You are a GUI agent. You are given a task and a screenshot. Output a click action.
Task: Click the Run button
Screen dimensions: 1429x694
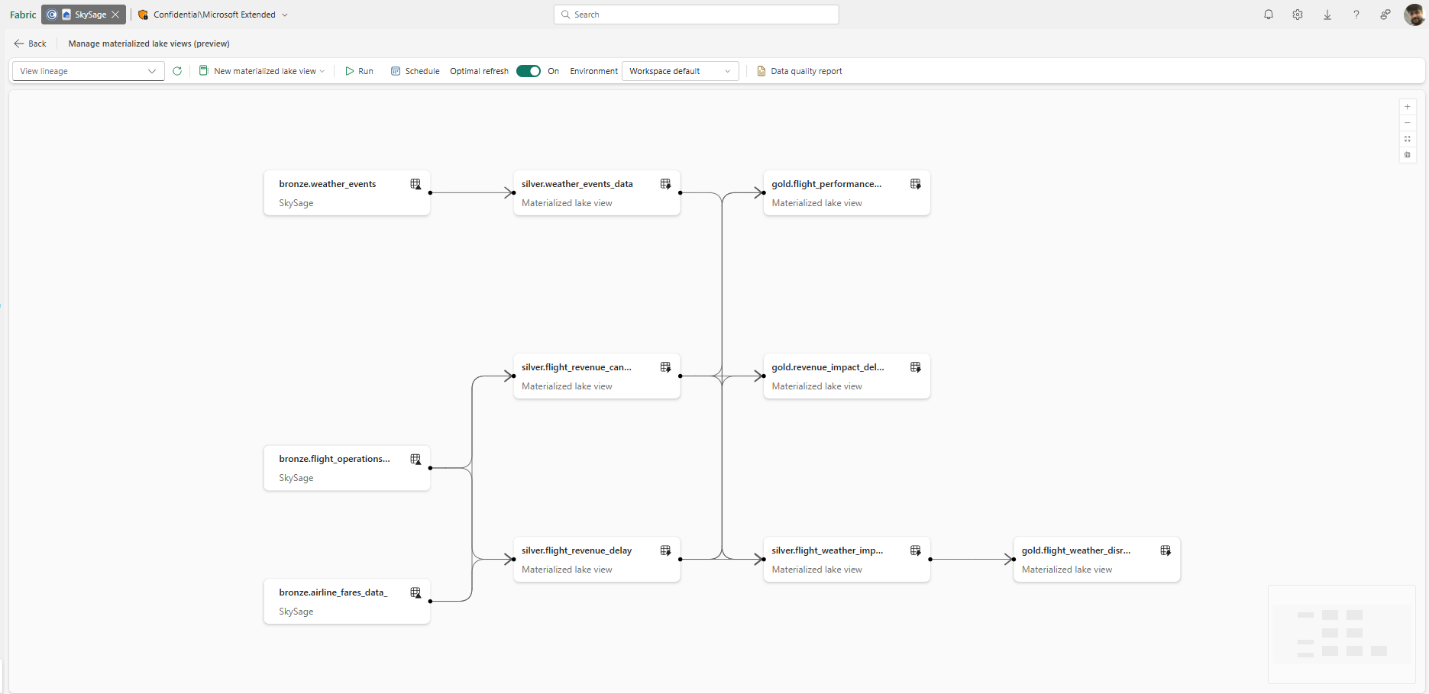(x=359, y=71)
